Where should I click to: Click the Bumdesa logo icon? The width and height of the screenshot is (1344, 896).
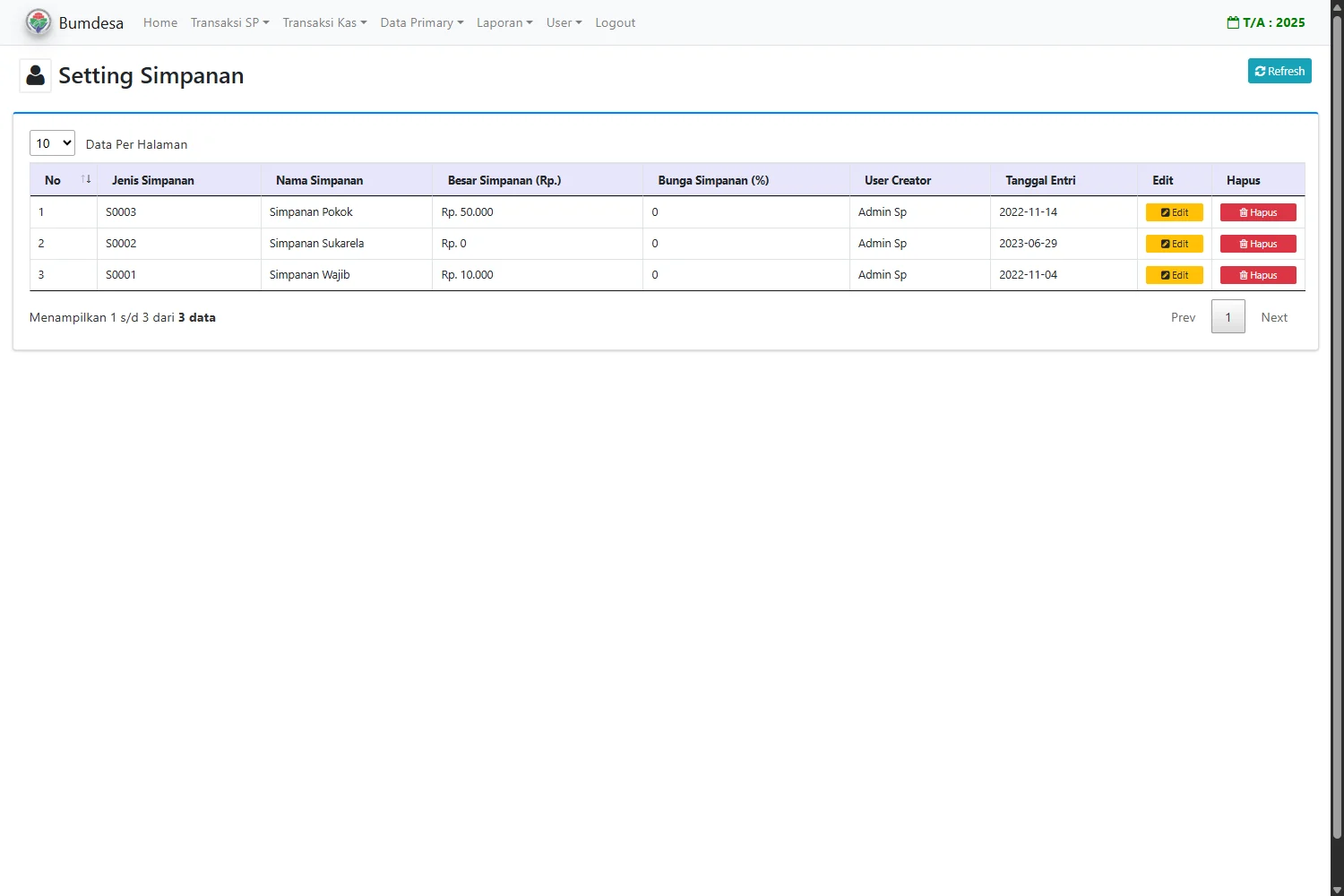[38, 22]
